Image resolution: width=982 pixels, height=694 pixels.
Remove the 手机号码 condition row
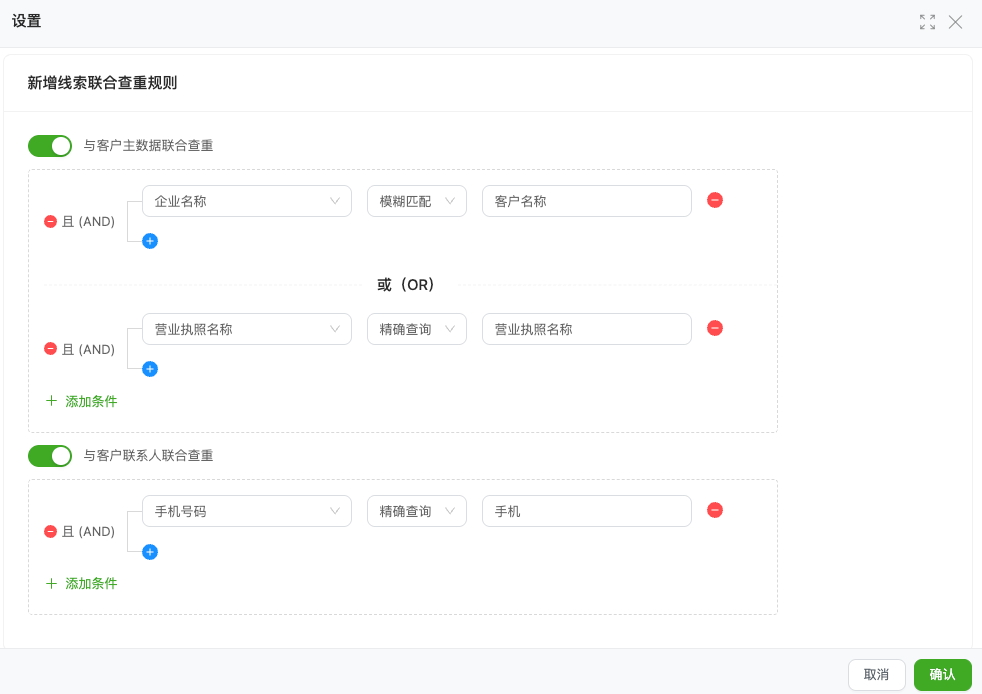tap(715, 510)
